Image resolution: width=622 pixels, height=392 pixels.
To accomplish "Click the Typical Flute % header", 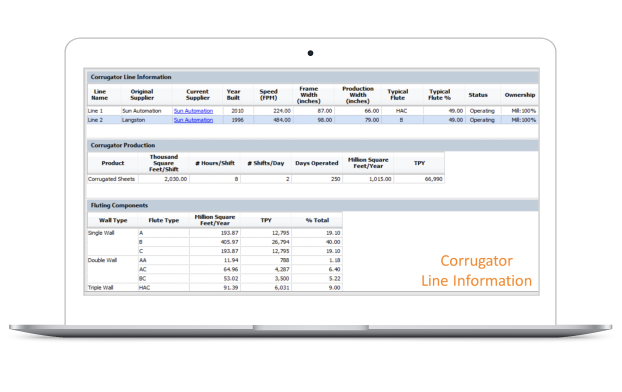I will coord(440,95).
